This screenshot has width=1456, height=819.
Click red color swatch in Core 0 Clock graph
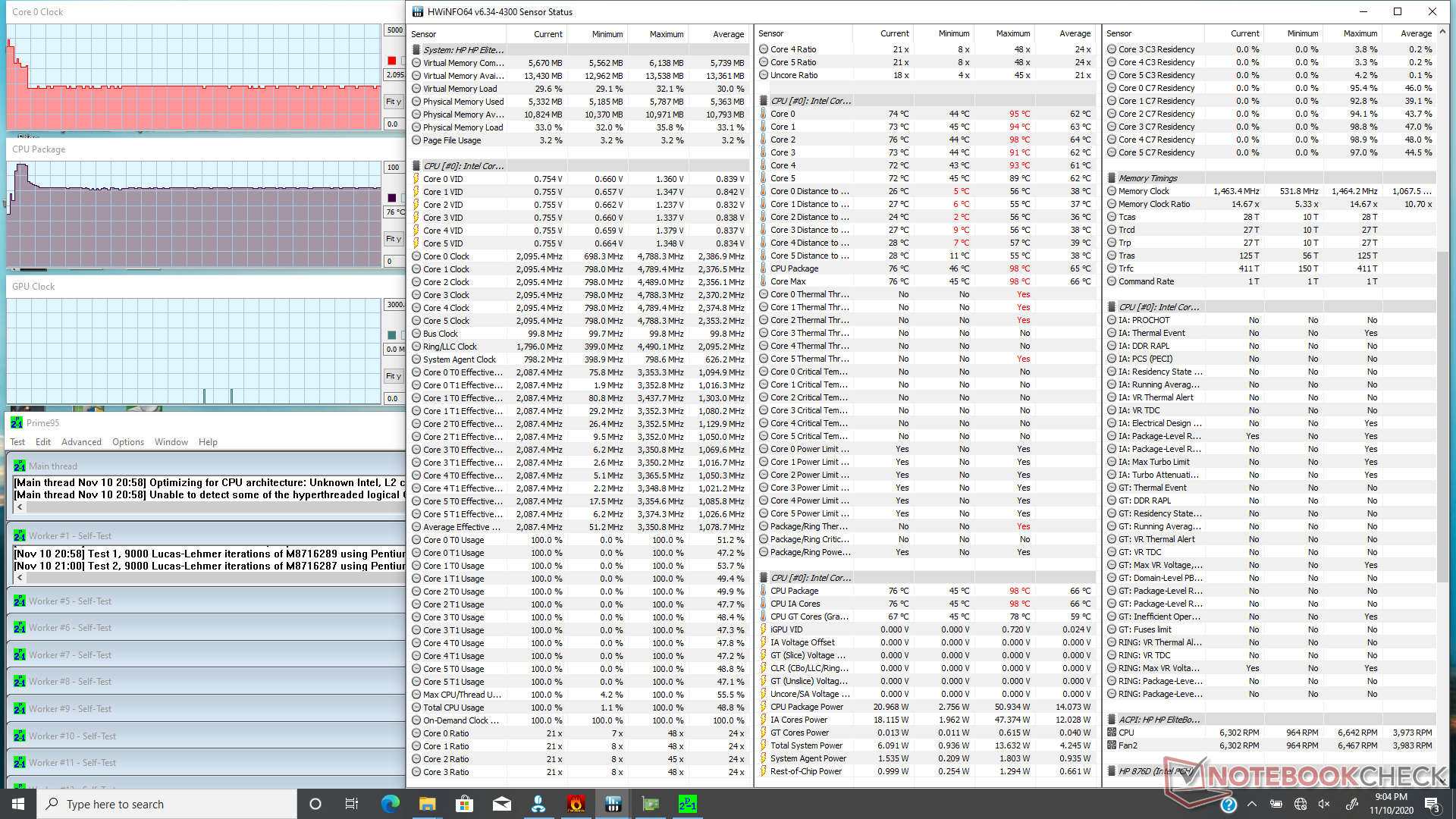pyautogui.click(x=391, y=61)
